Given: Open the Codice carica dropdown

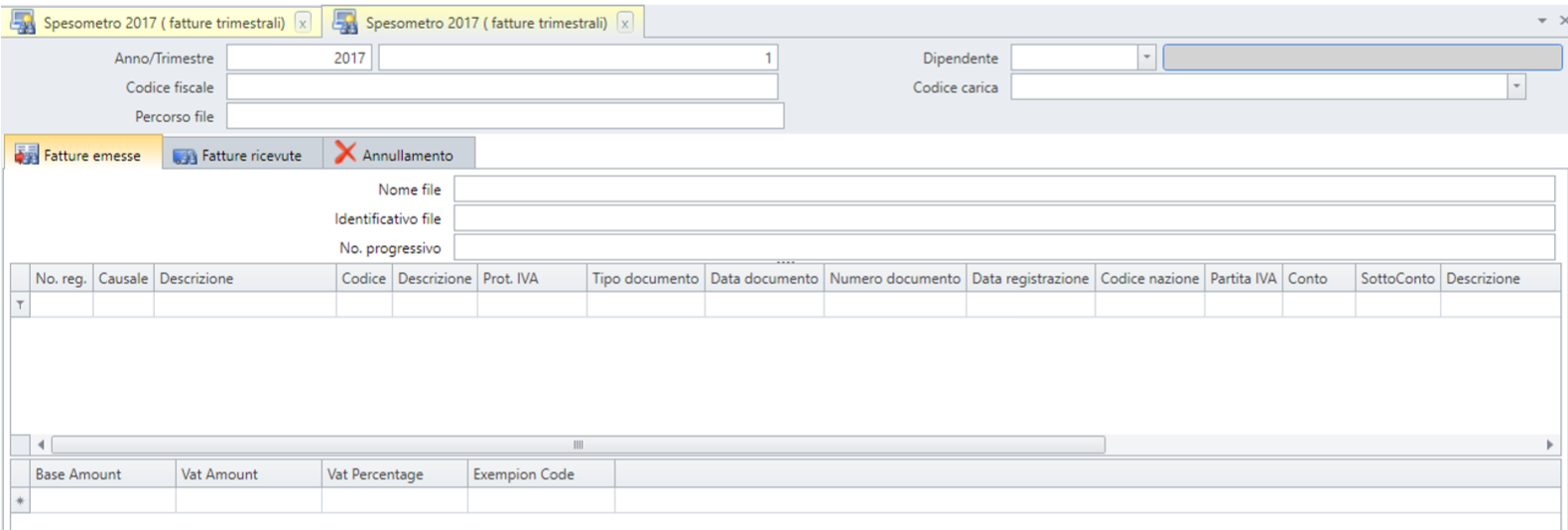Looking at the screenshot, I should click(1516, 87).
